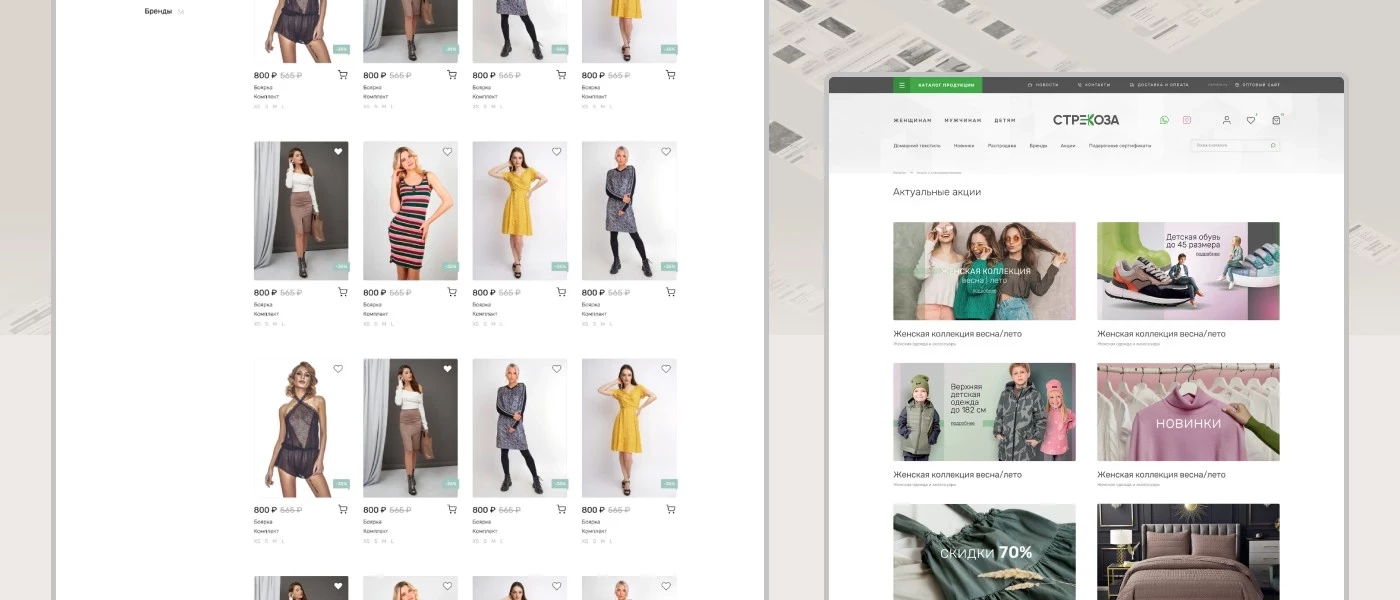Select Распродажа in the navigation bar
This screenshot has height=600, width=1400.
click(1002, 145)
